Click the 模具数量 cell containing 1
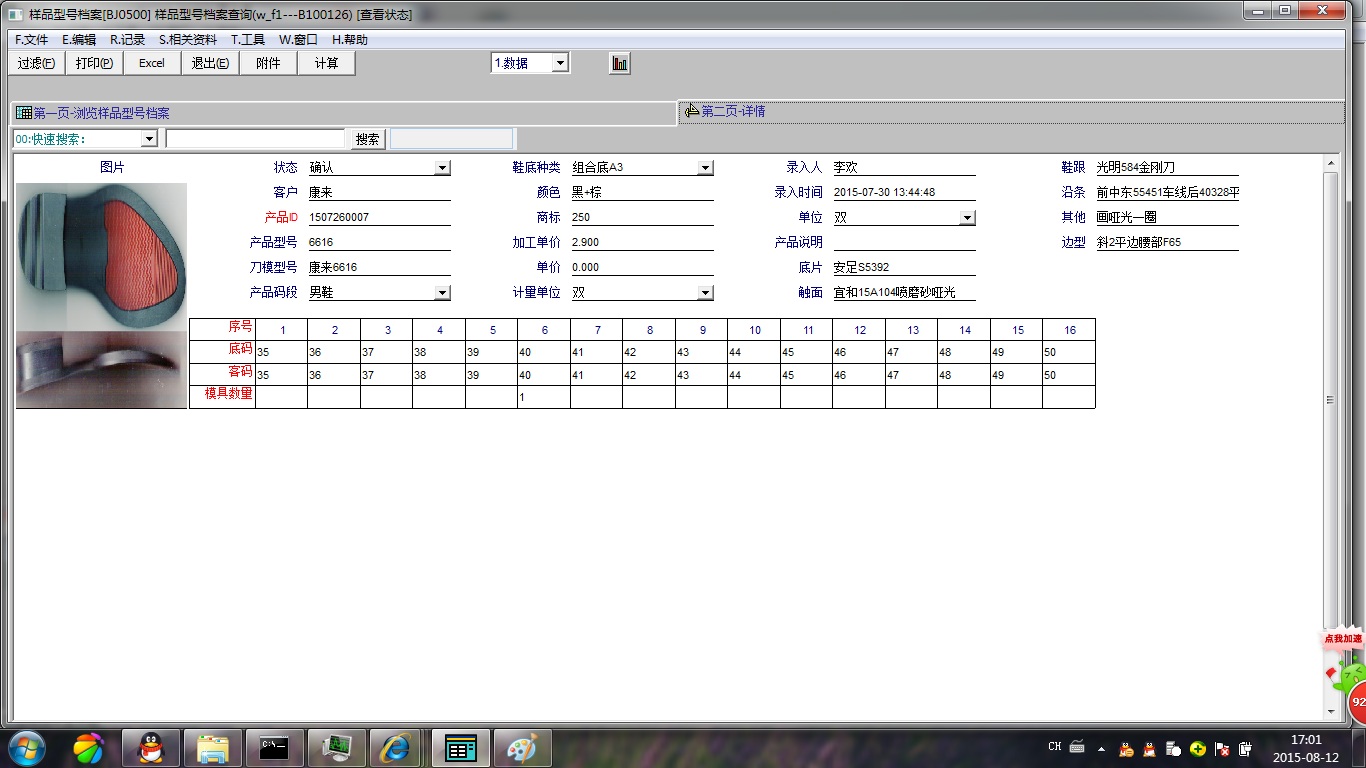This screenshot has height=768, width=1366. pos(544,397)
